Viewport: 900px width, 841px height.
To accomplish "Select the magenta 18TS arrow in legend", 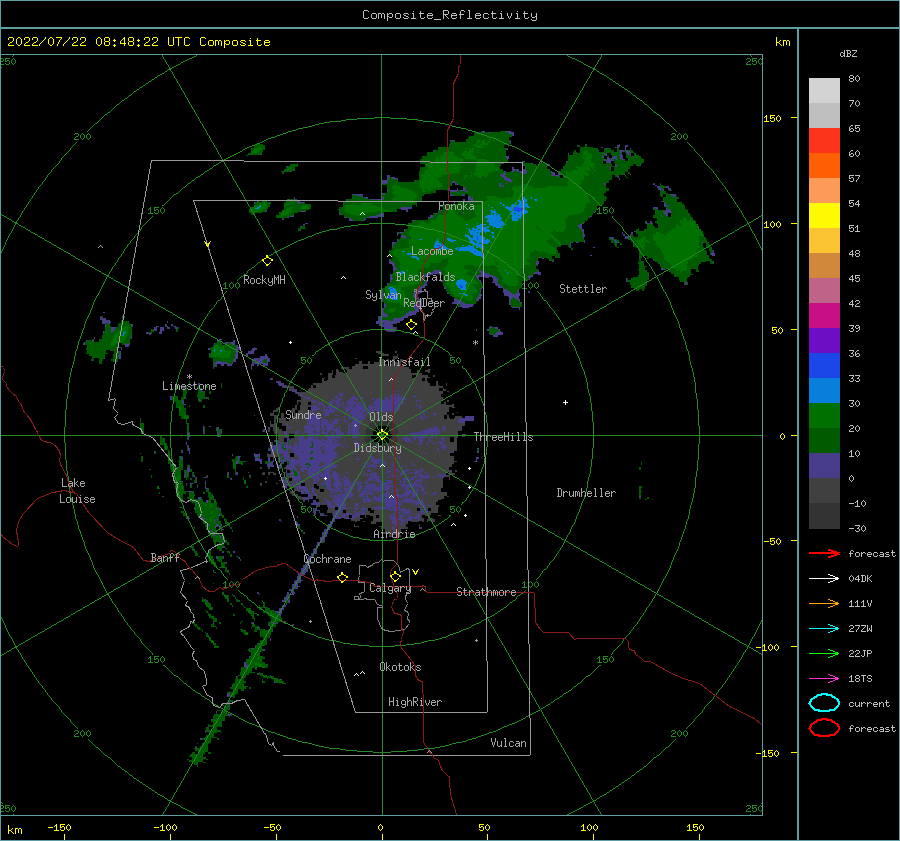I will pyautogui.click(x=824, y=679).
